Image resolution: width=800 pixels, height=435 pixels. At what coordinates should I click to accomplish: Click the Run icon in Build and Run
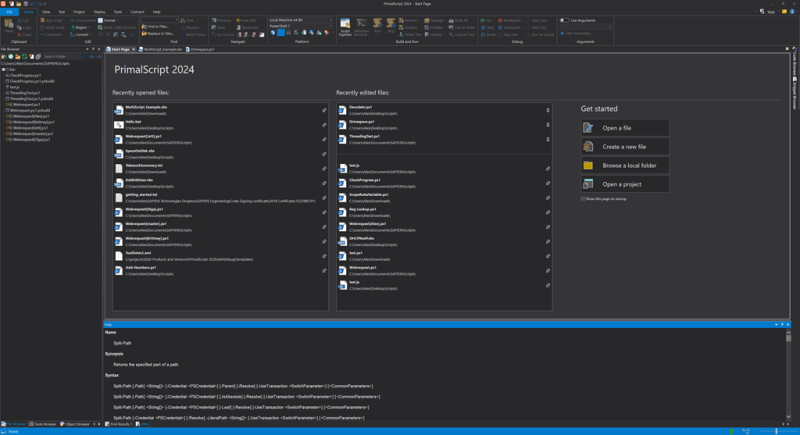click(378, 25)
